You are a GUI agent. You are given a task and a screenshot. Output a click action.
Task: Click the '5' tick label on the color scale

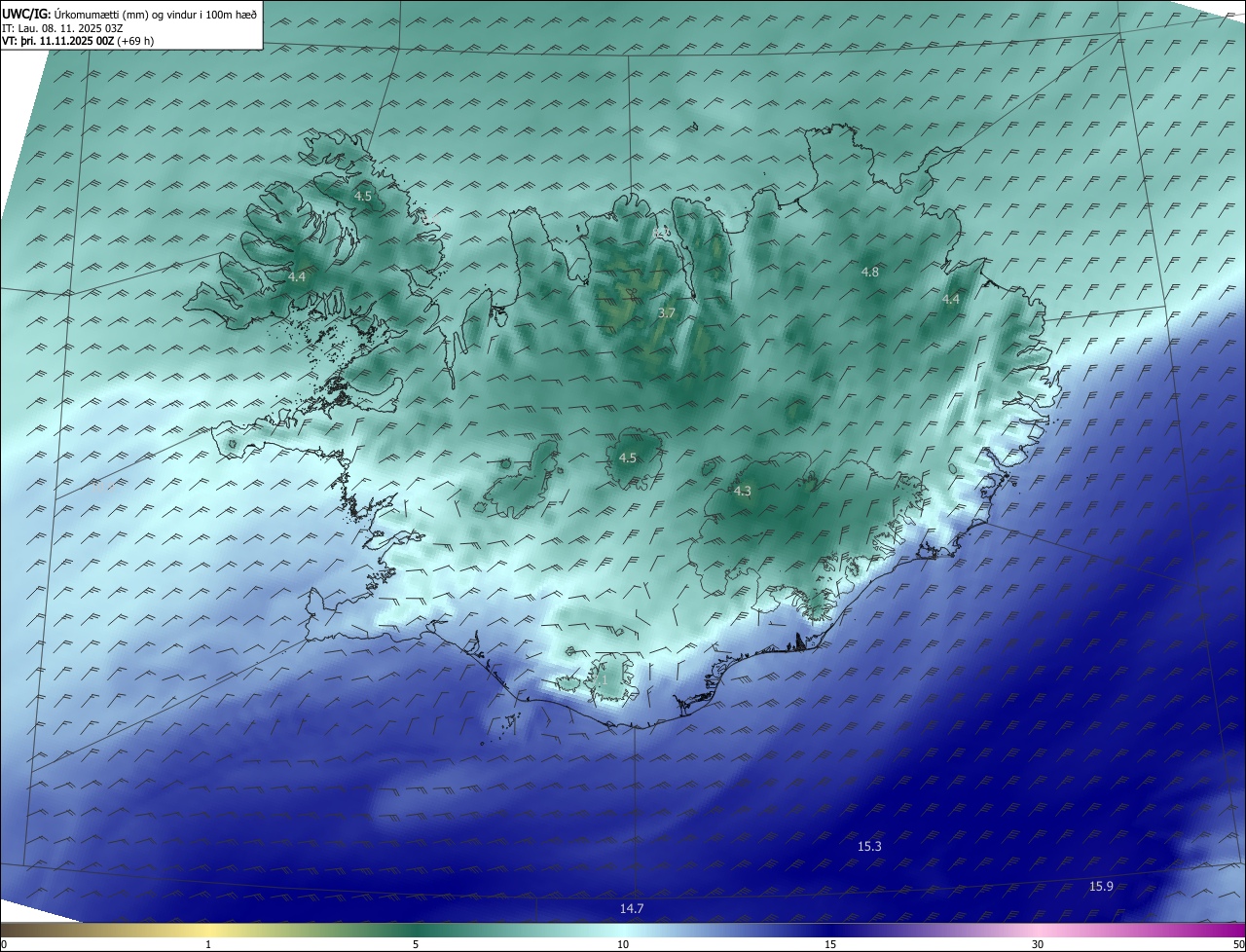coord(416,944)
